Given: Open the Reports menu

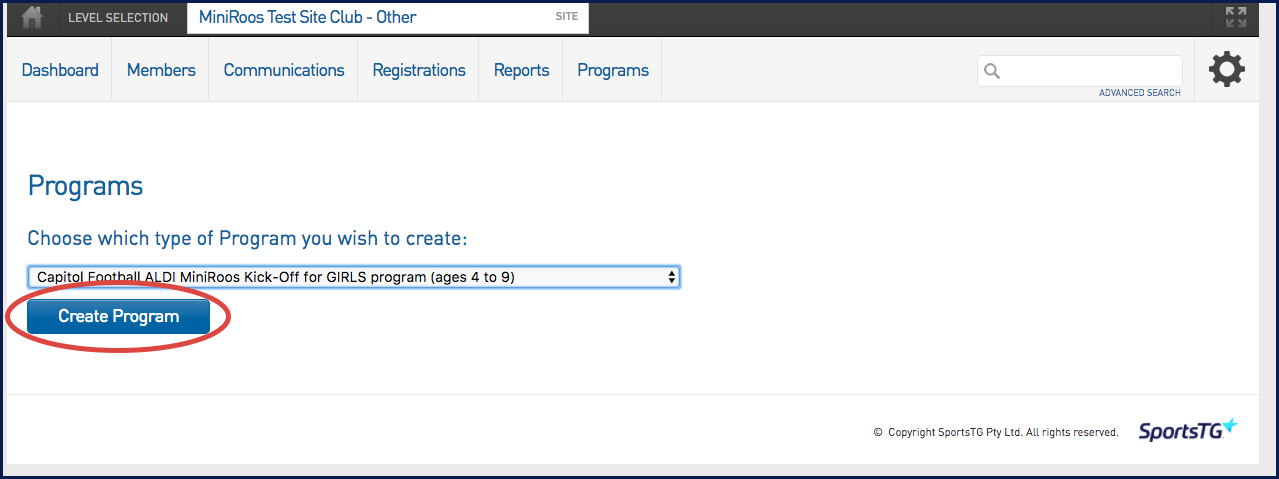Looking at the screenshot, I should (521, 70).
